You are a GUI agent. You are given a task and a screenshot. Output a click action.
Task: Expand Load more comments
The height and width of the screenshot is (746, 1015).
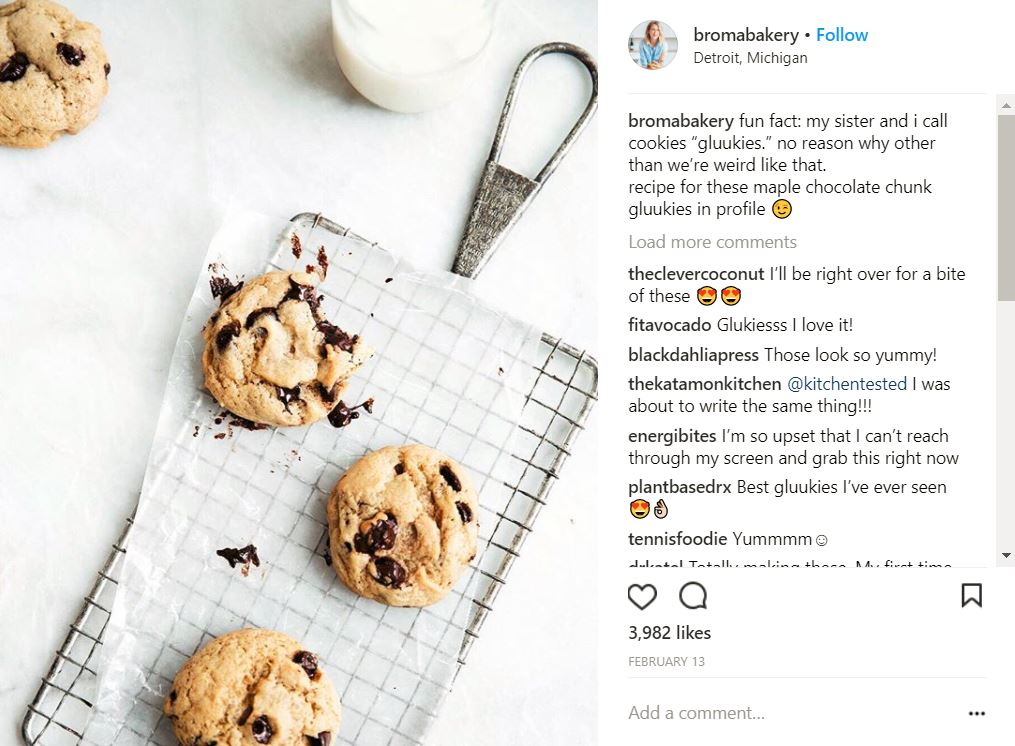(712, 242)
